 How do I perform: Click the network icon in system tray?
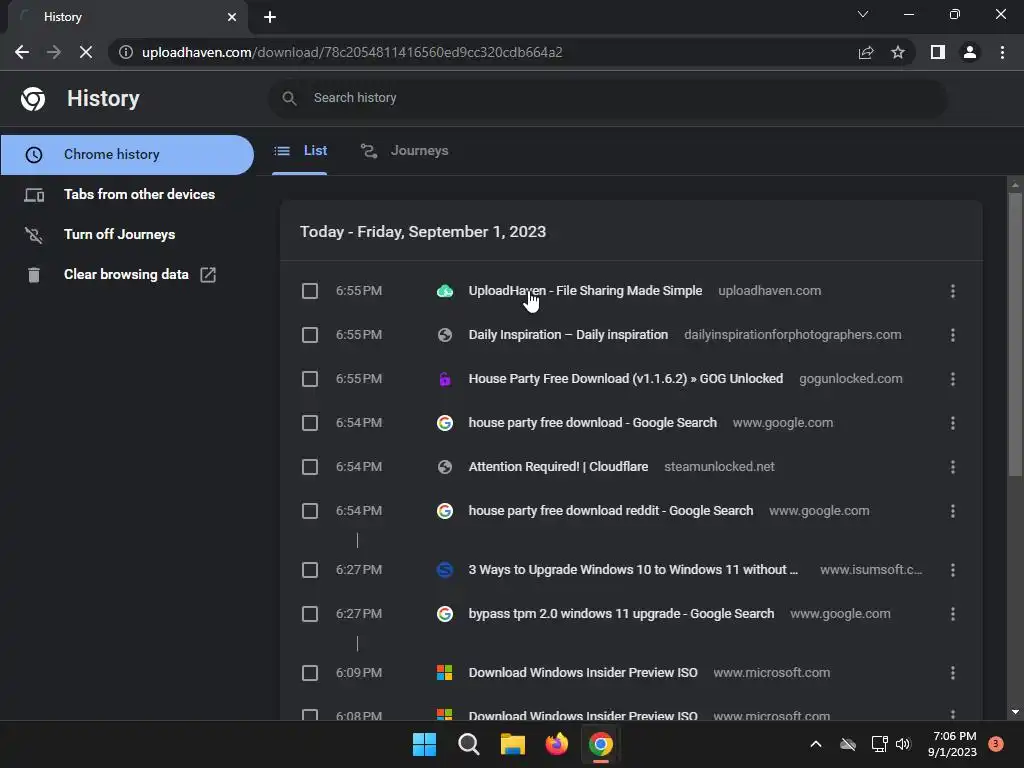(x=879, y=744)
